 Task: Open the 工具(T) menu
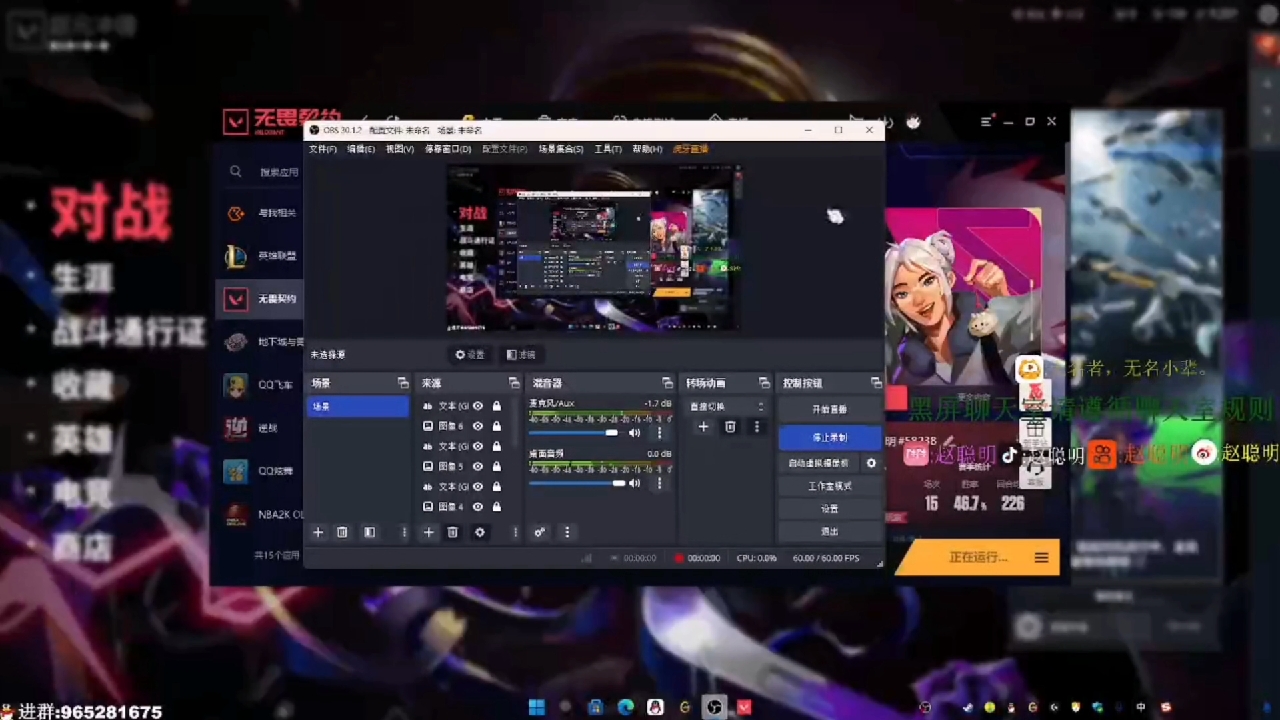607,149
